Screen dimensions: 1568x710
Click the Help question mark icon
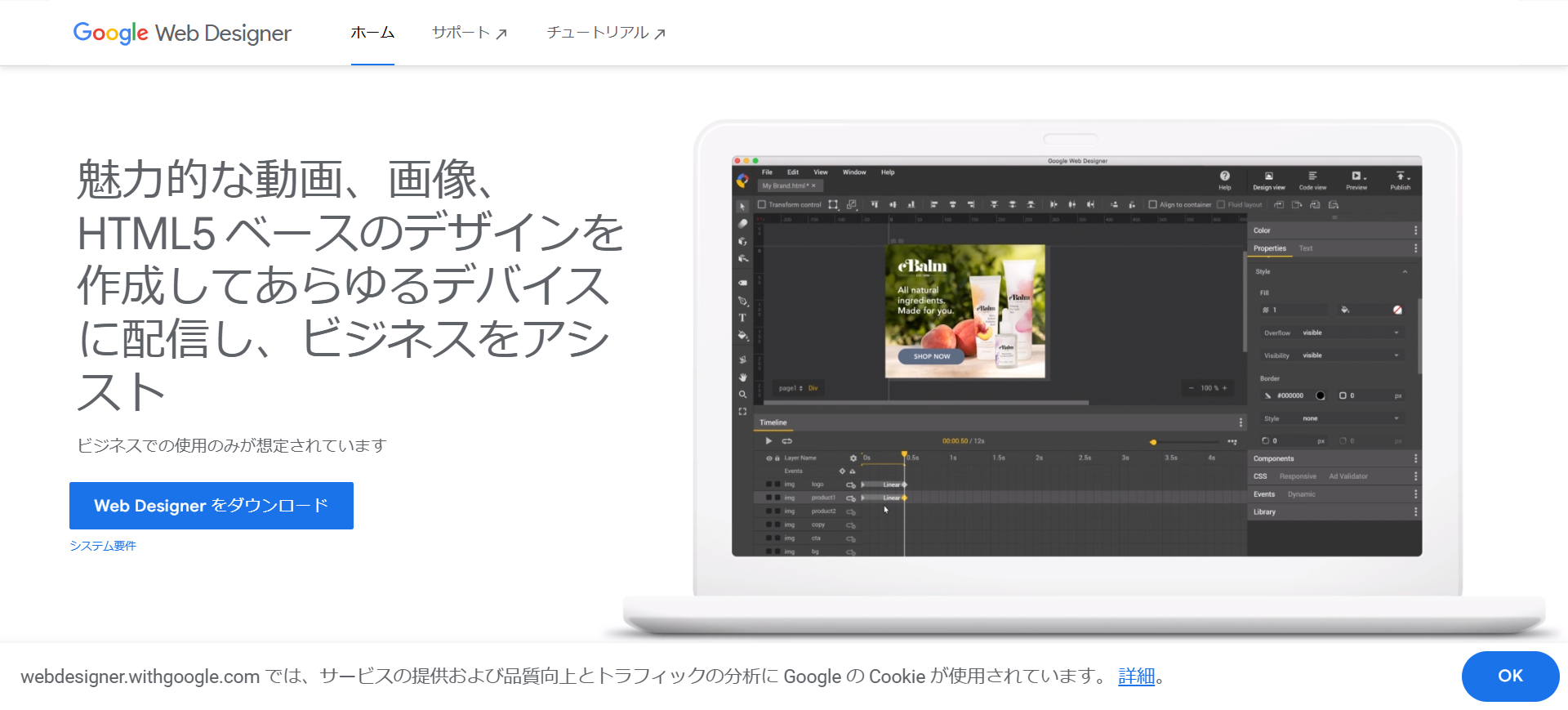[1224, 176]
